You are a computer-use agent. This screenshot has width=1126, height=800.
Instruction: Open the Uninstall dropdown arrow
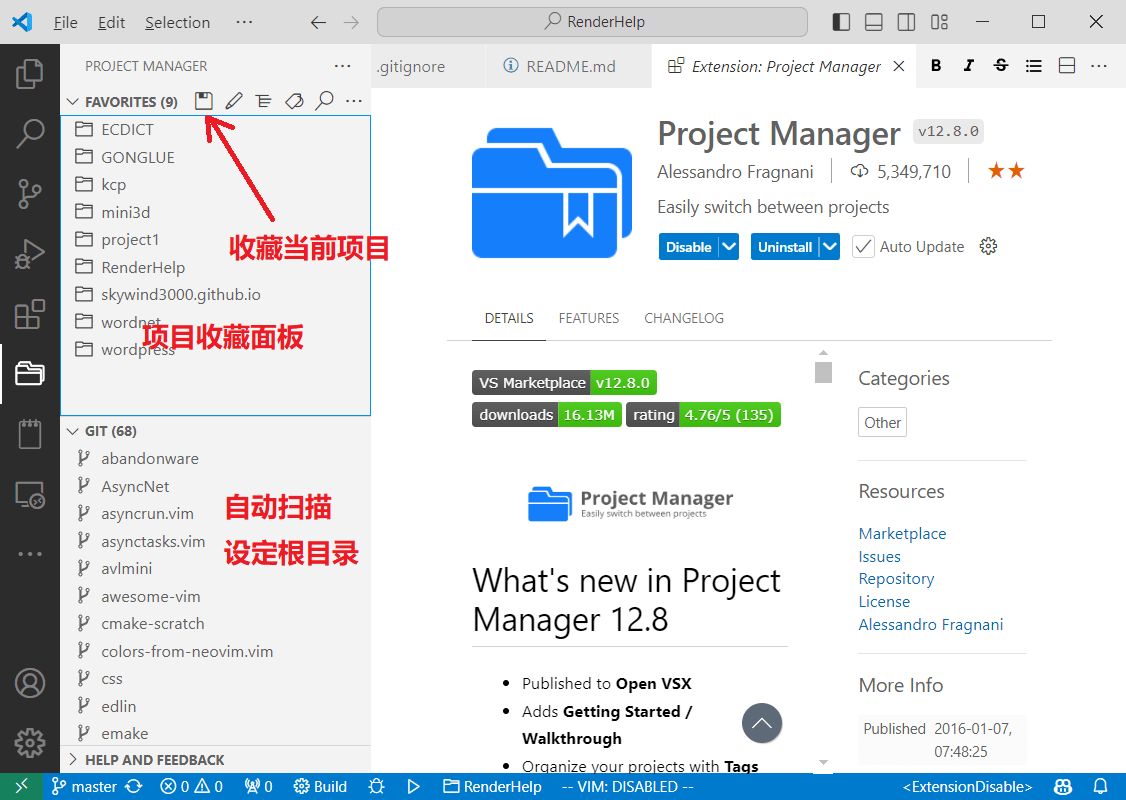(x=830, y=246)
